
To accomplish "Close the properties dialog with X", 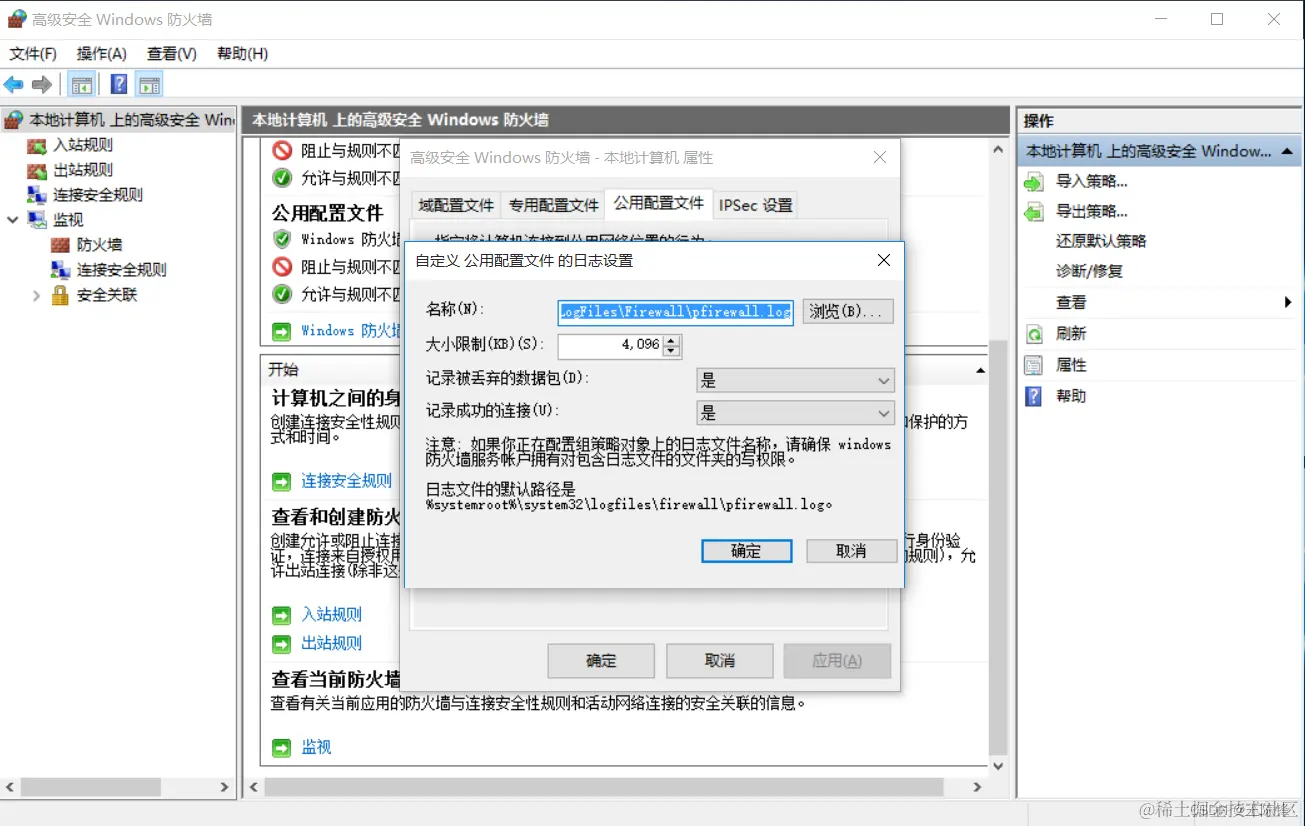I will (x=880, y=158).
